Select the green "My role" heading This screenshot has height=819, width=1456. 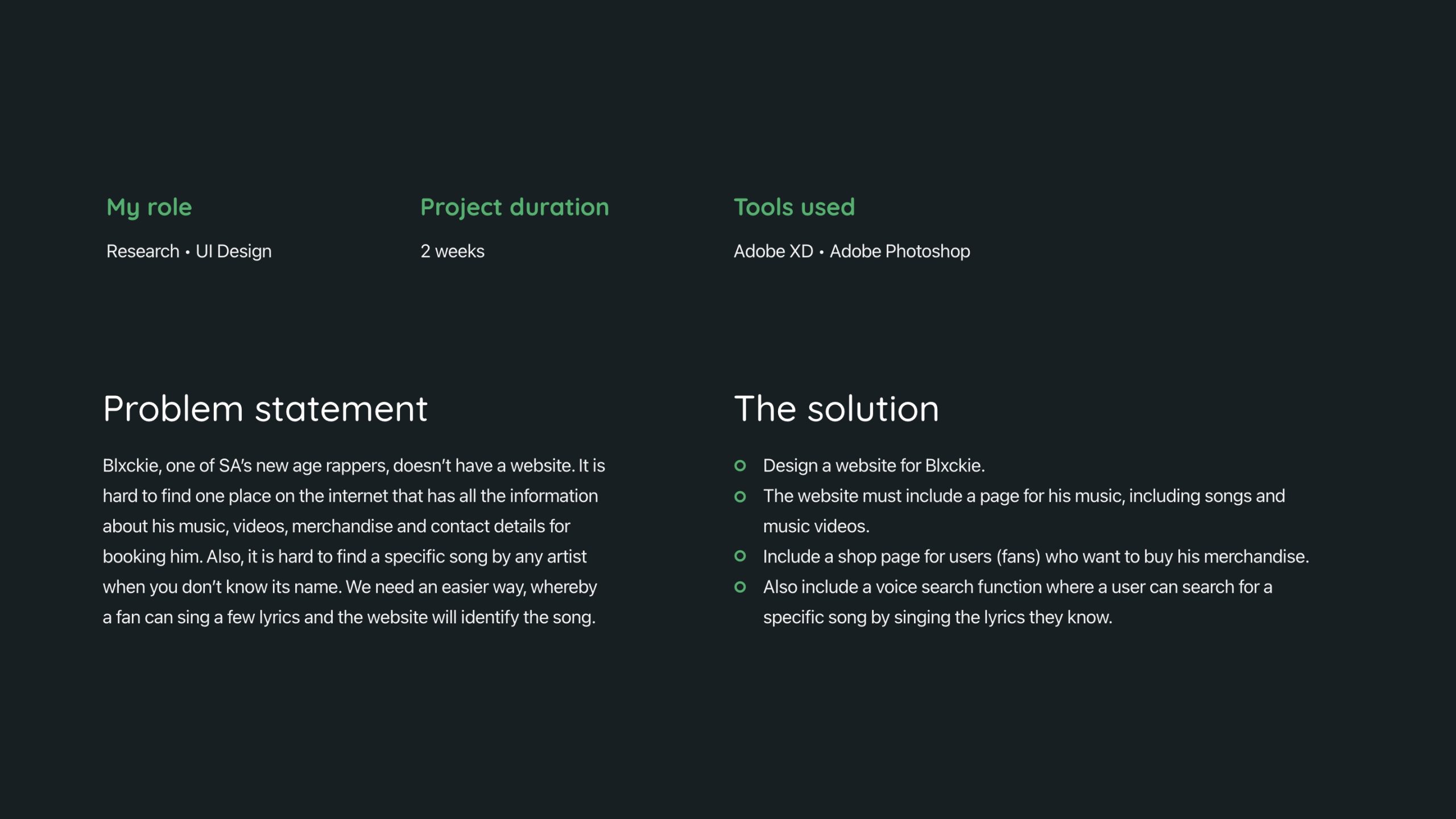click(x=149, y=207)
